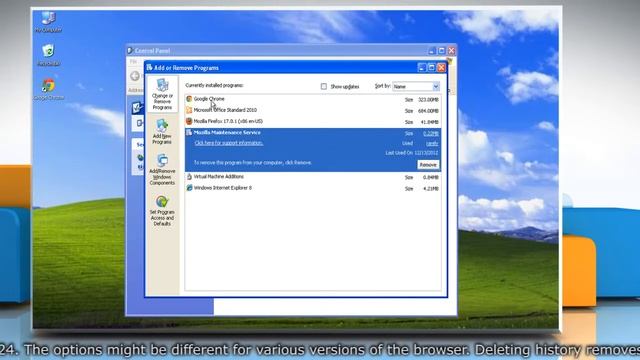Close the Control Panel window
Screen dimensions: 640x360
pos(451,51)
